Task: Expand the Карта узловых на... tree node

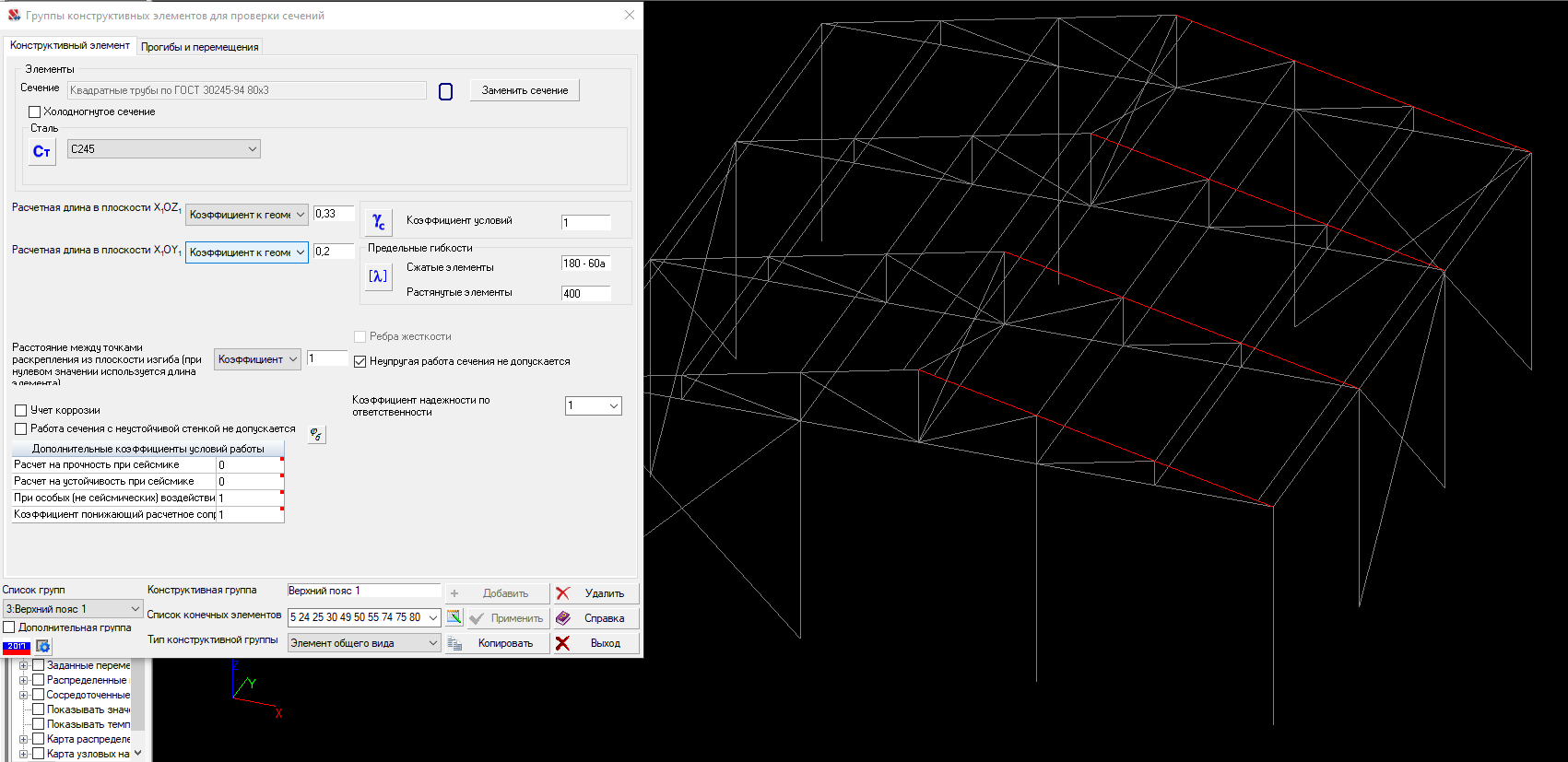Action: (x=24, y=754)
